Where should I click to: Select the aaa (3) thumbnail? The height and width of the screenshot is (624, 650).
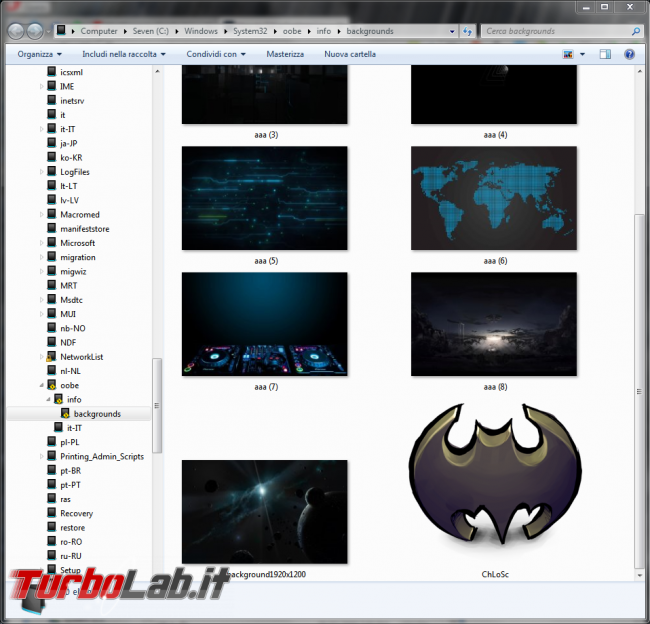point(264,95)
